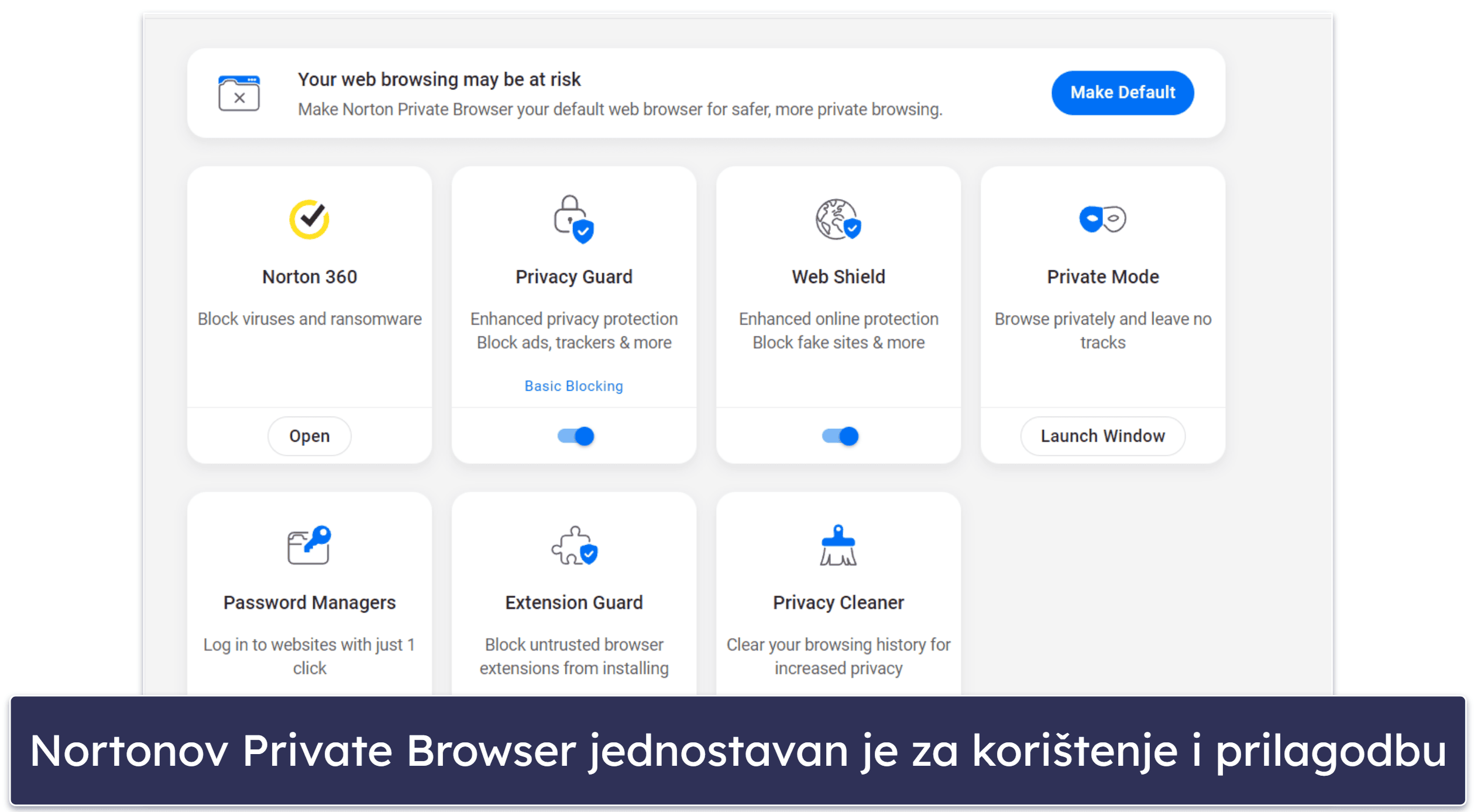Click 'Make Norton Private Browser your default' text

click(x=620, y=109)
